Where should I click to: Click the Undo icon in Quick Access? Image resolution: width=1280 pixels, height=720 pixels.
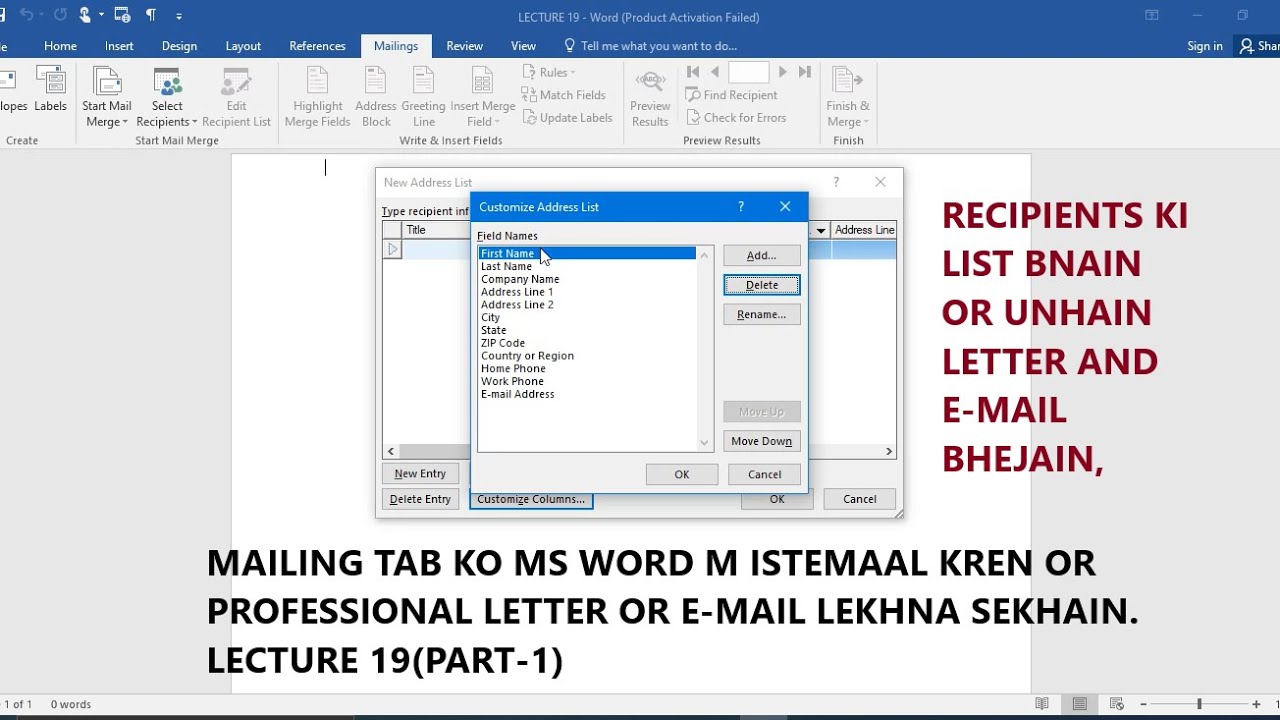pyautogui.click(x=27, y=15)
